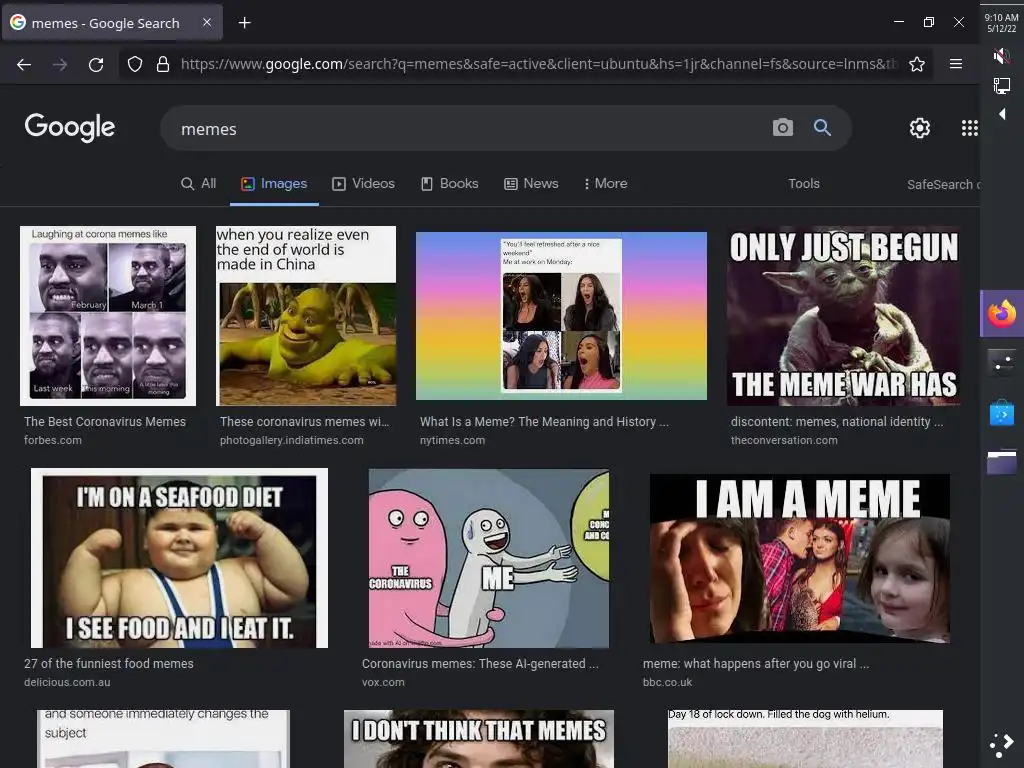This screenshot has height=768, width=1024.
Task: Open 27 of the funniest food memes link
Action: 109,664
